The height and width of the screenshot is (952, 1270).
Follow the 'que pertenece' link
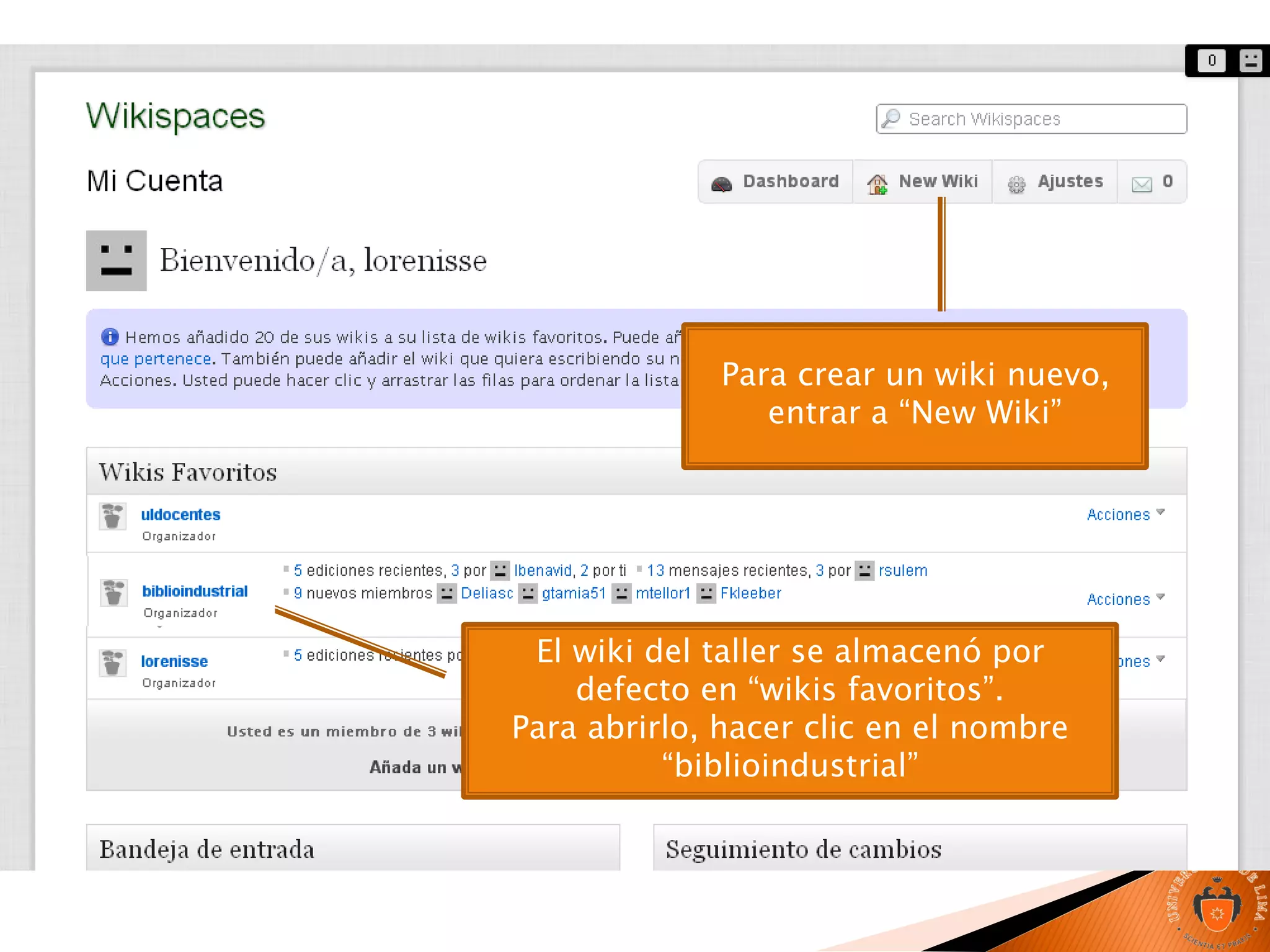(156, 359)
